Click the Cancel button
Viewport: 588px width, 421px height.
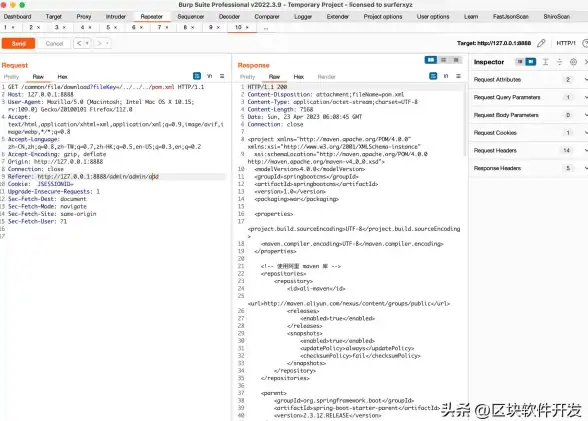54,43
